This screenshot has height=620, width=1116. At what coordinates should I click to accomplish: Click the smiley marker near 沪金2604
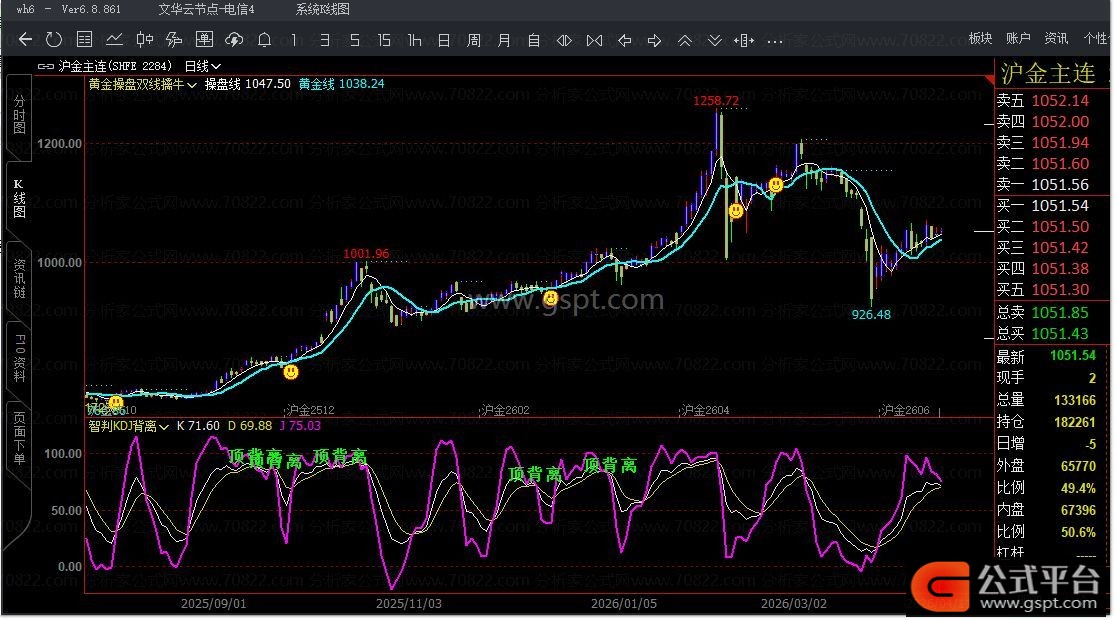tap(736, 211)
